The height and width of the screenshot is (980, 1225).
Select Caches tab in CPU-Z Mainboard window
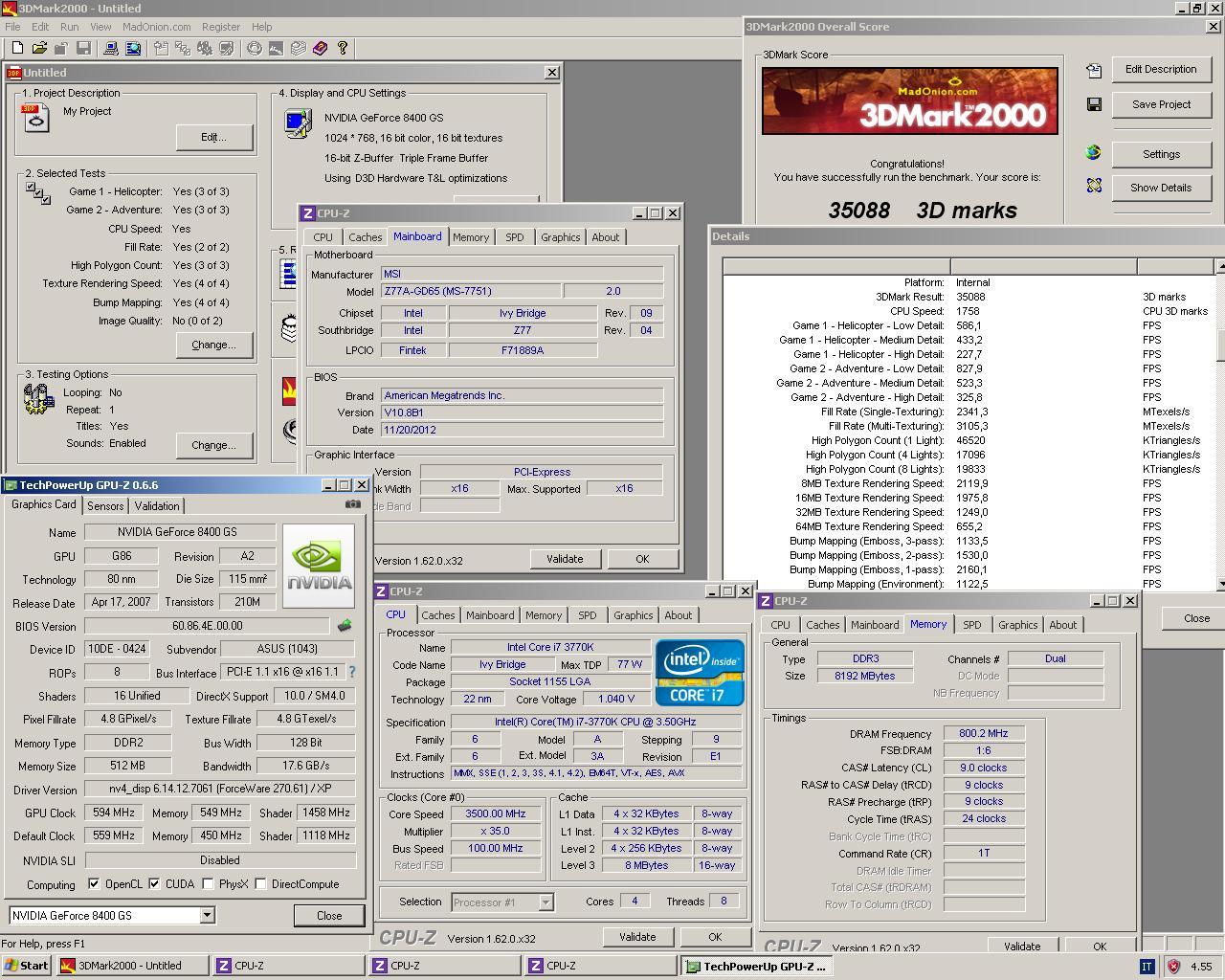(x=365, y=237)
